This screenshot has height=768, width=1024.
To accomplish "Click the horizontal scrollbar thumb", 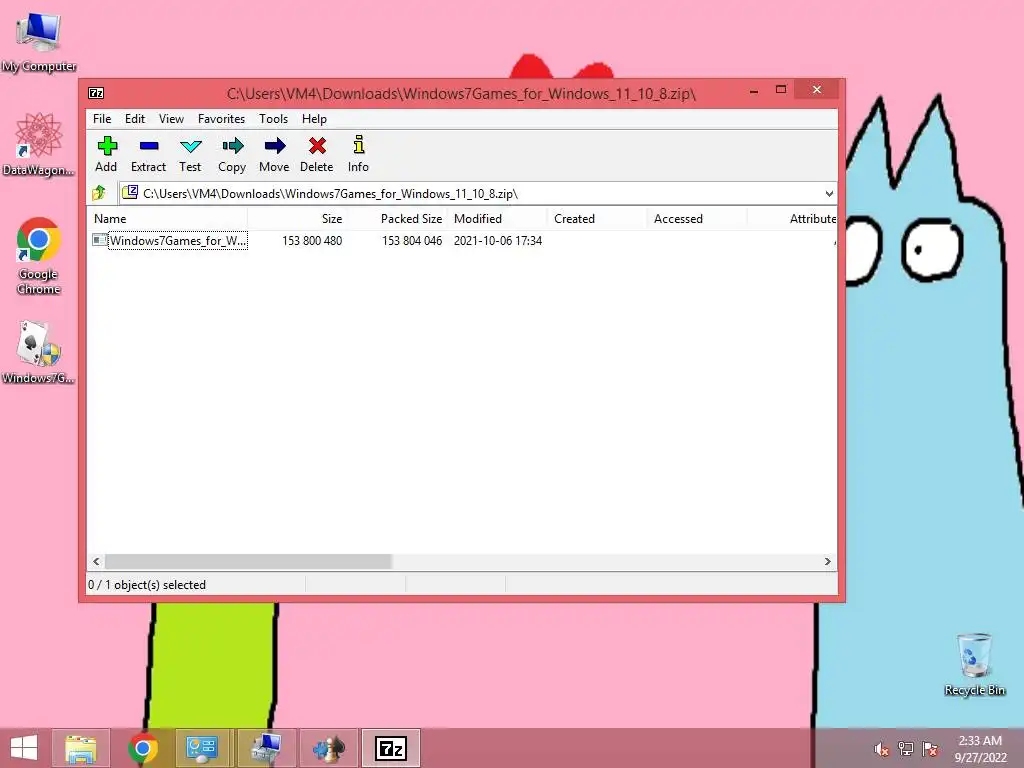I will pyautogui.click(x=248, y=562).
